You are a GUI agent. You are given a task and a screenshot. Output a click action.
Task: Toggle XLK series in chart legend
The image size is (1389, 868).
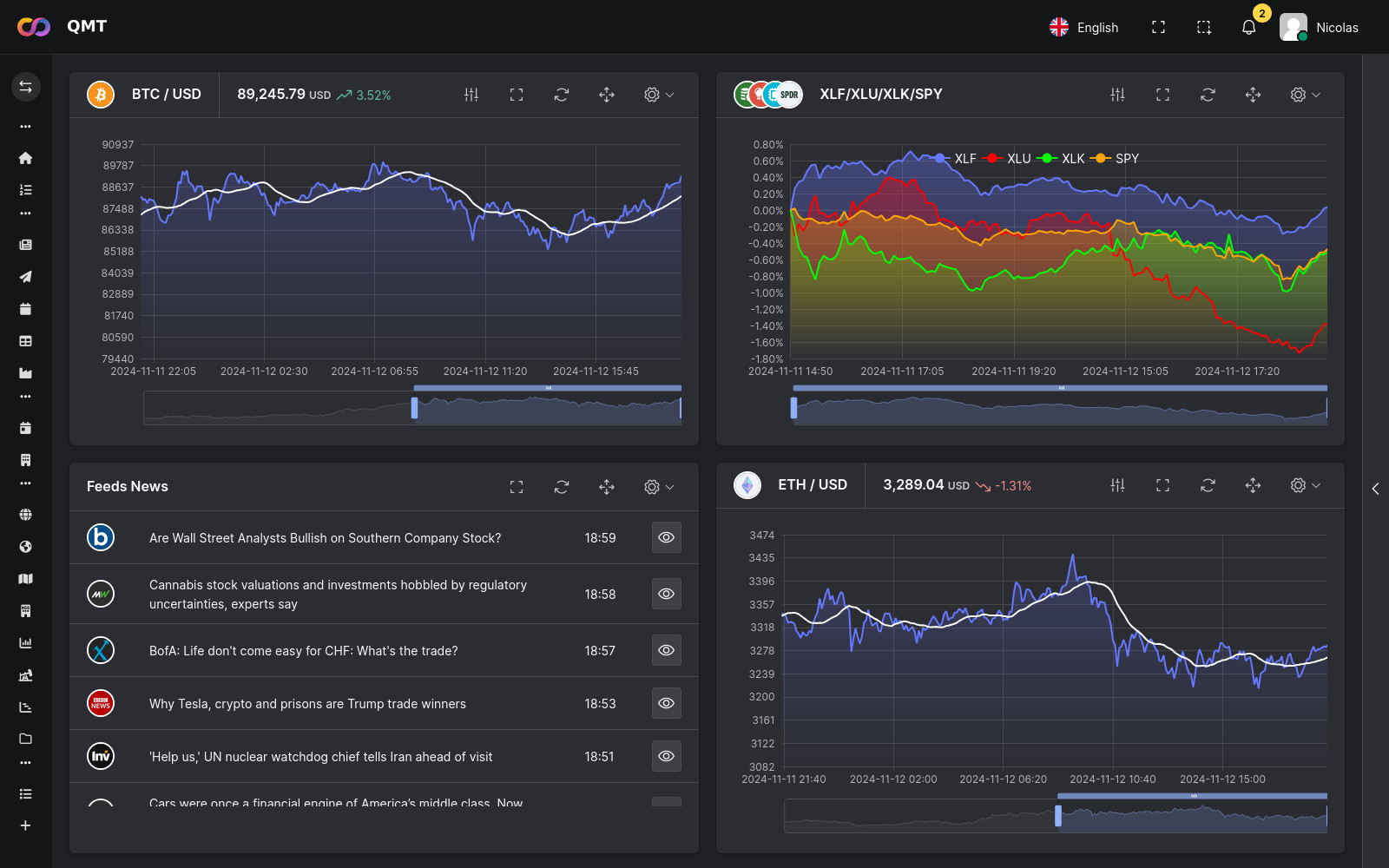tap(1061, 158)
